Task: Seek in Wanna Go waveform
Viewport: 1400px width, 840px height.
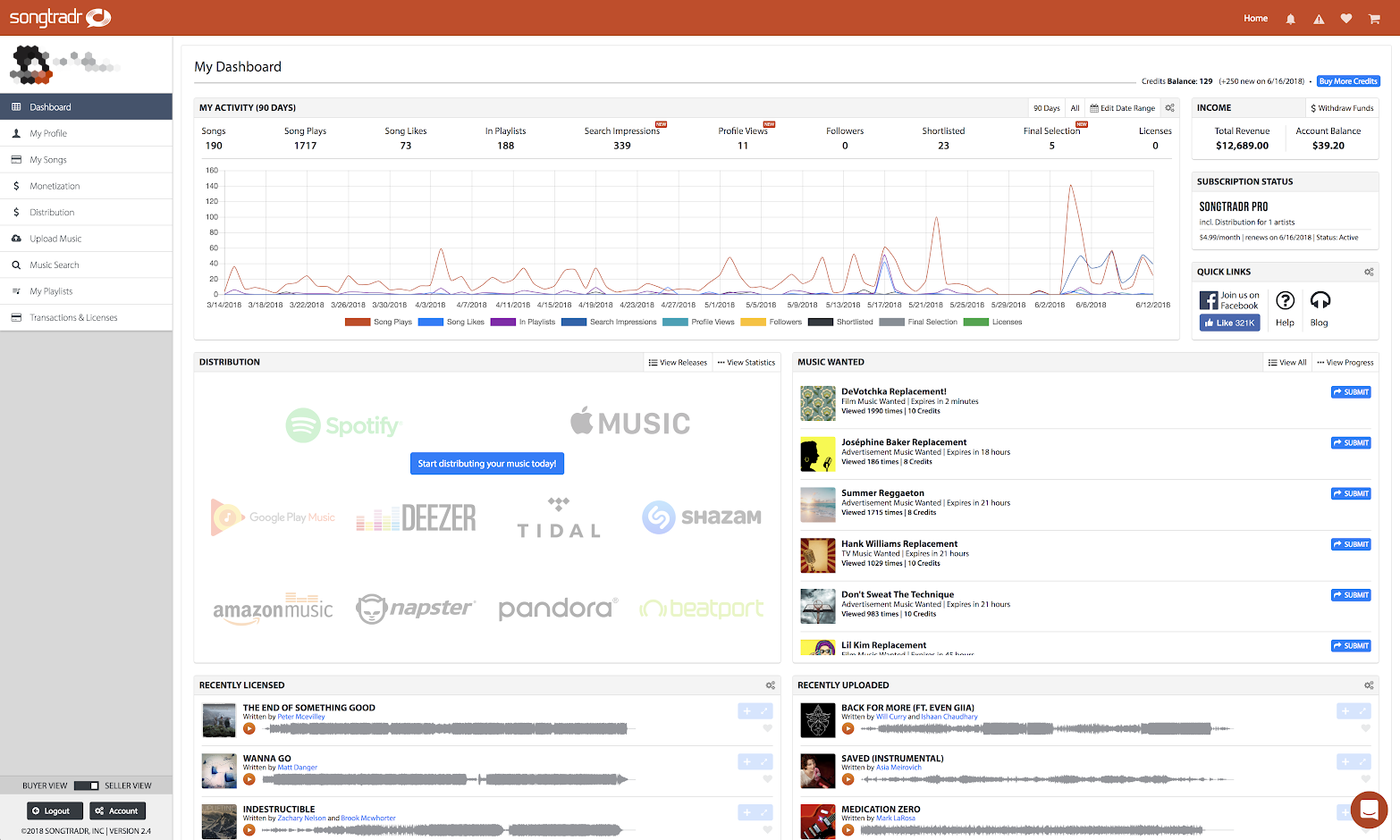Action: coord(448,780)
